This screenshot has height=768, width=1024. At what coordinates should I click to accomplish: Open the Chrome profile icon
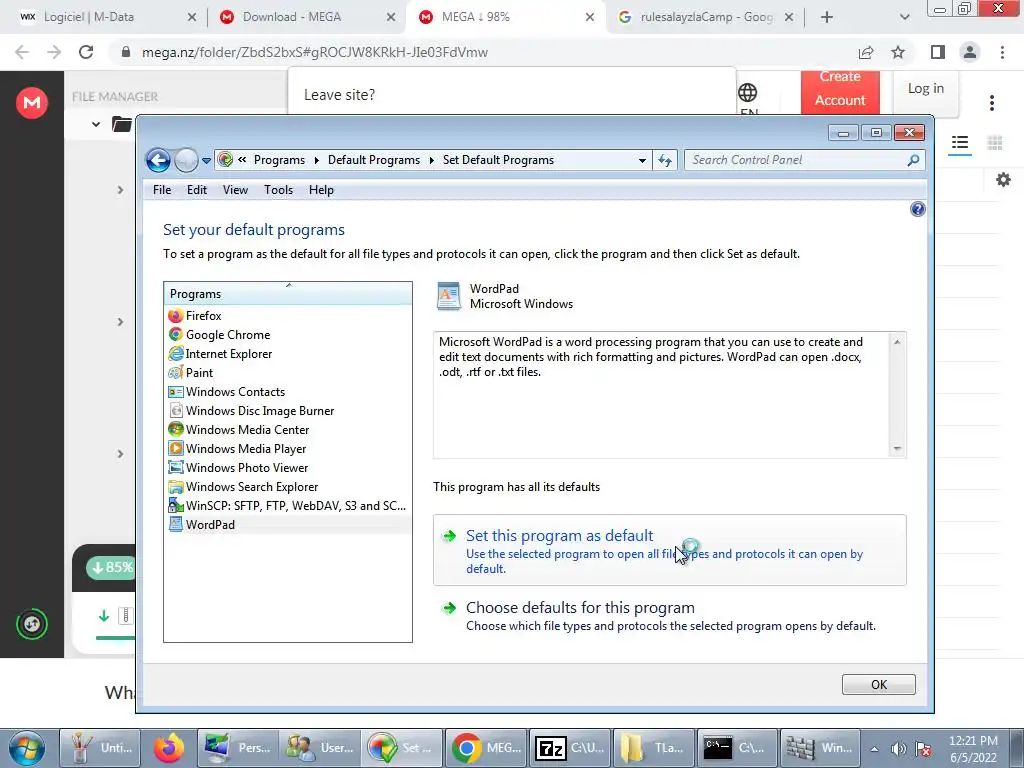pyautogui.click(x=970, y=52)
